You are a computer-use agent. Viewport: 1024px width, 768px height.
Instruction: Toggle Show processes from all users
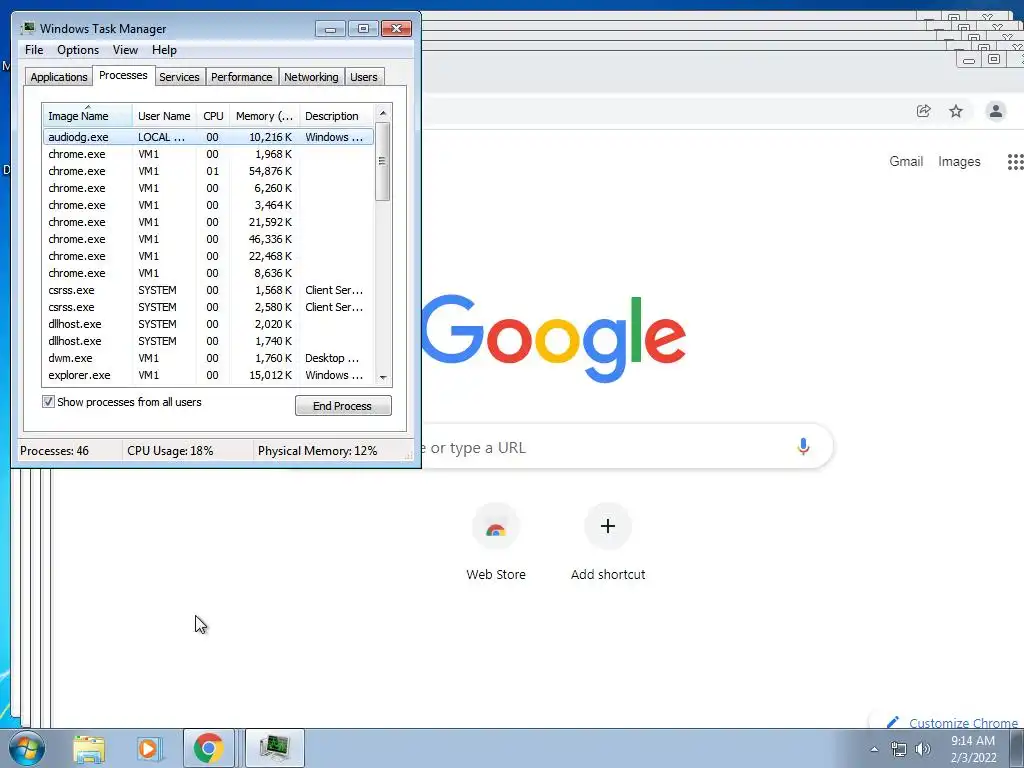[x=48, y=402]
